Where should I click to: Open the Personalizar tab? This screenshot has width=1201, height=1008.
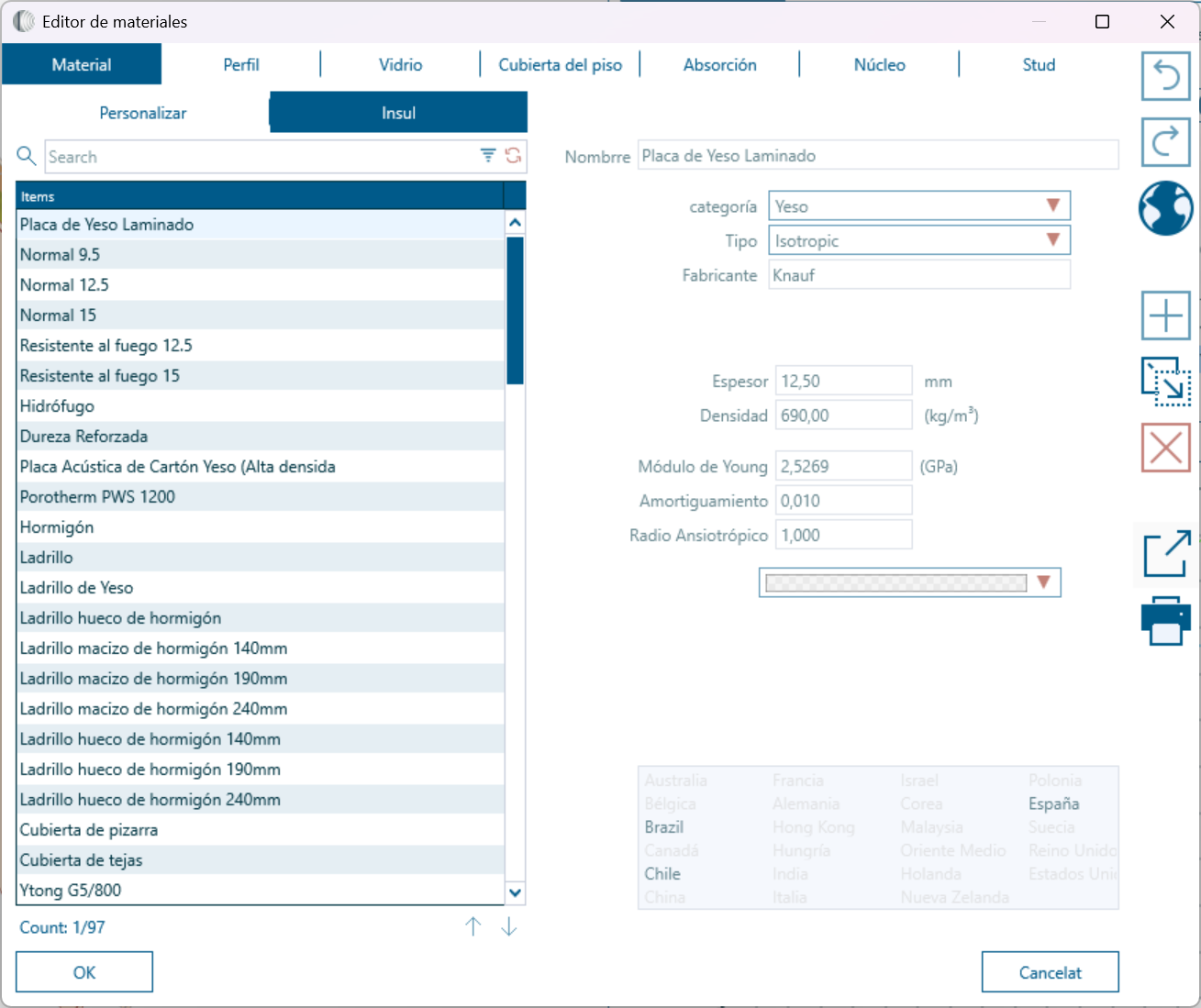(143, 113)
